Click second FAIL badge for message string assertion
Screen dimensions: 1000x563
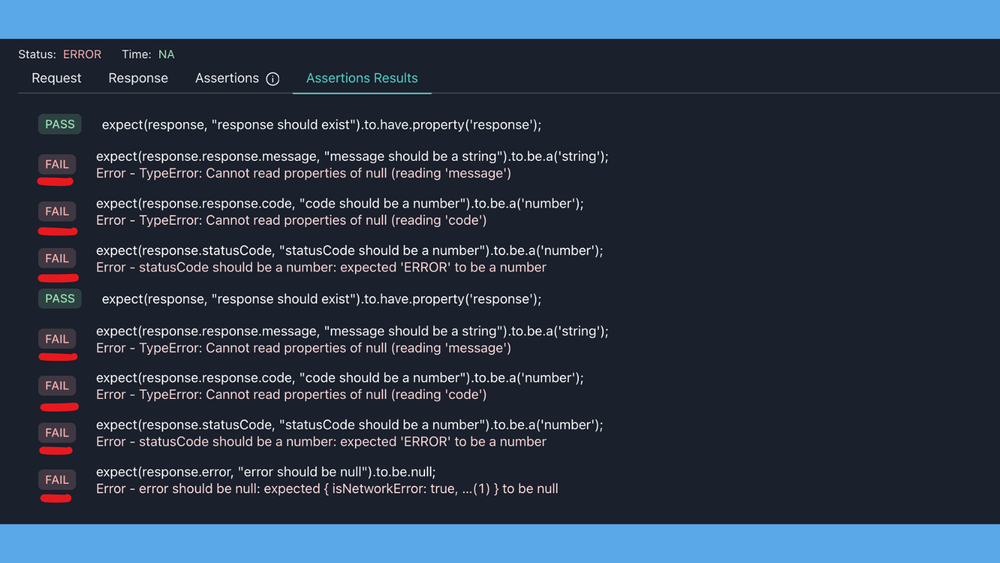(57, 339)
